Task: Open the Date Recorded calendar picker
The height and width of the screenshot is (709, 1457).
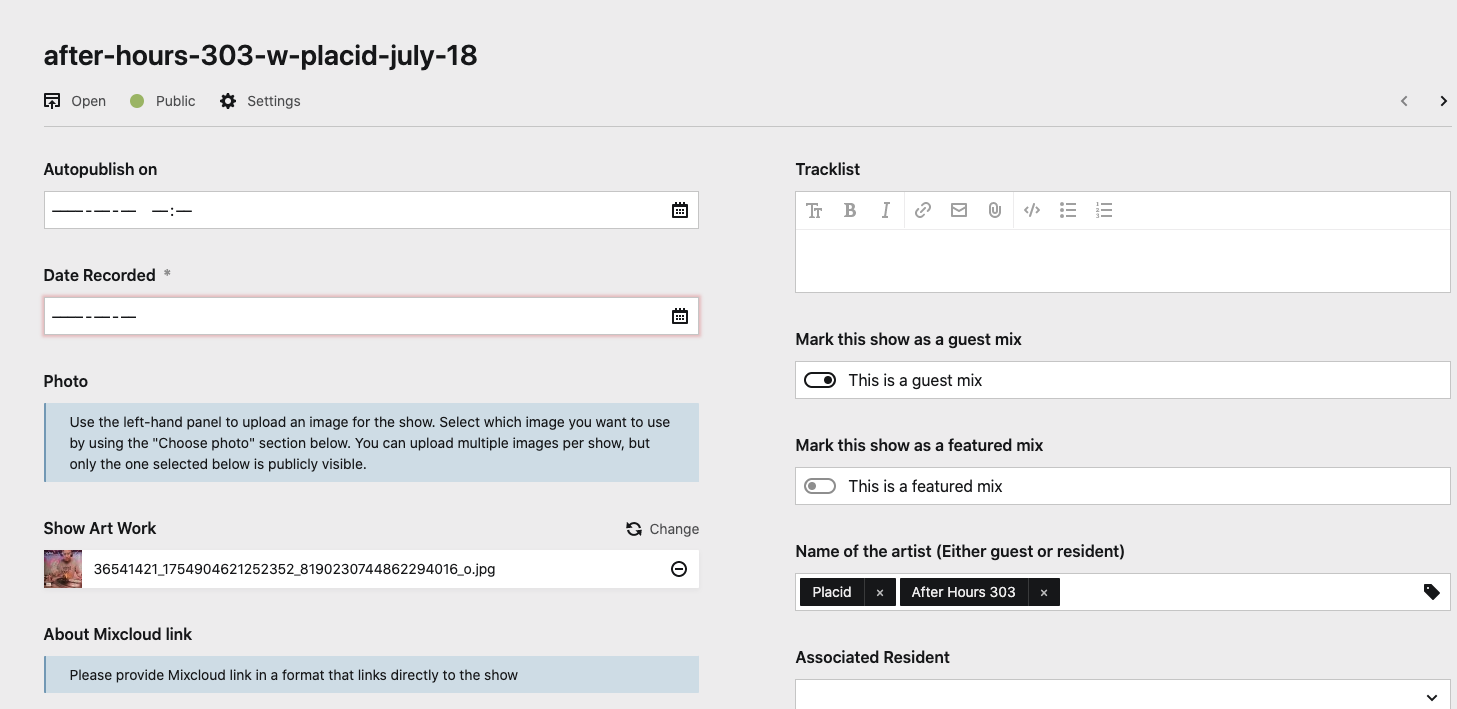Action: [x=680, y=316]
